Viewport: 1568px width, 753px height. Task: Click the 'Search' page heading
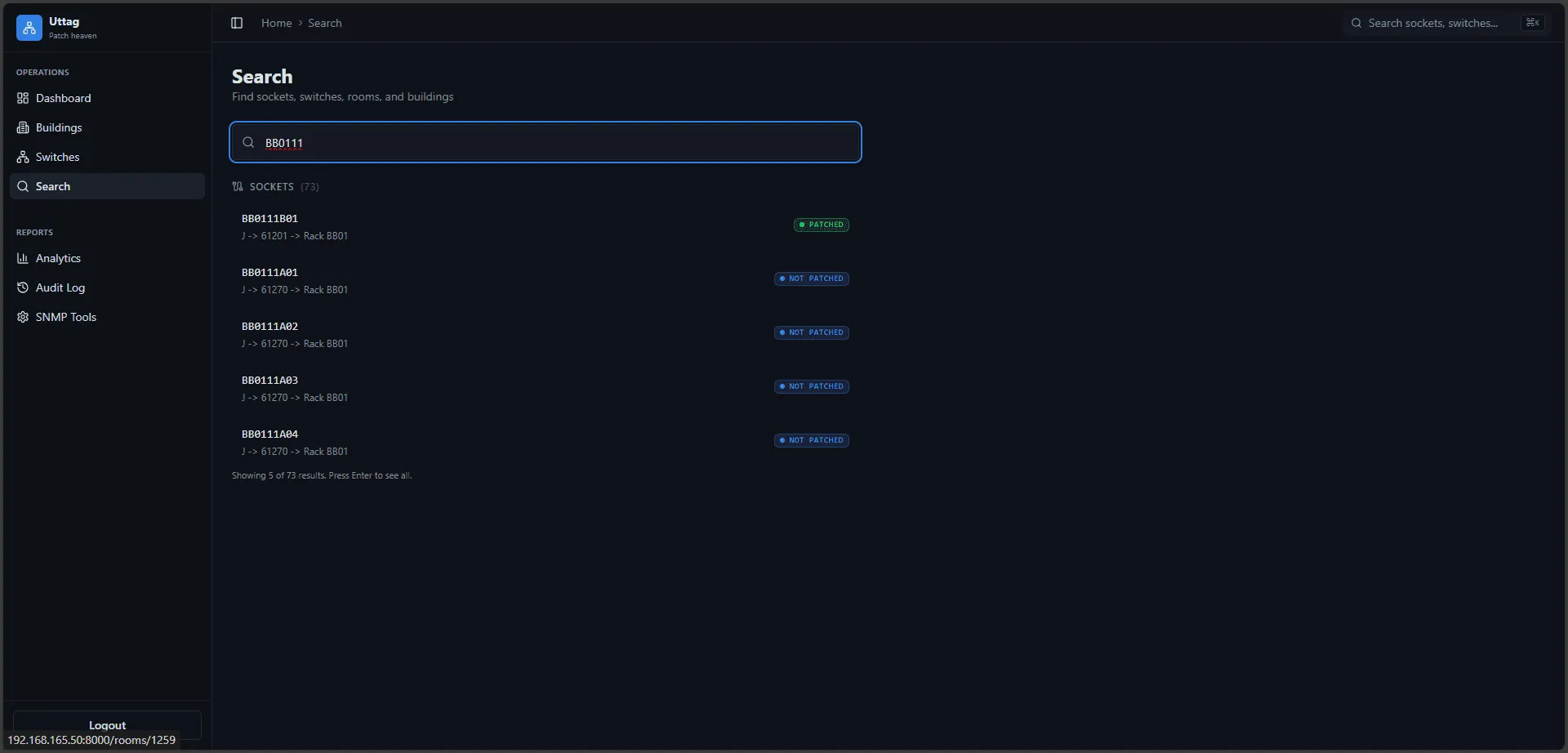pos(262,77)
